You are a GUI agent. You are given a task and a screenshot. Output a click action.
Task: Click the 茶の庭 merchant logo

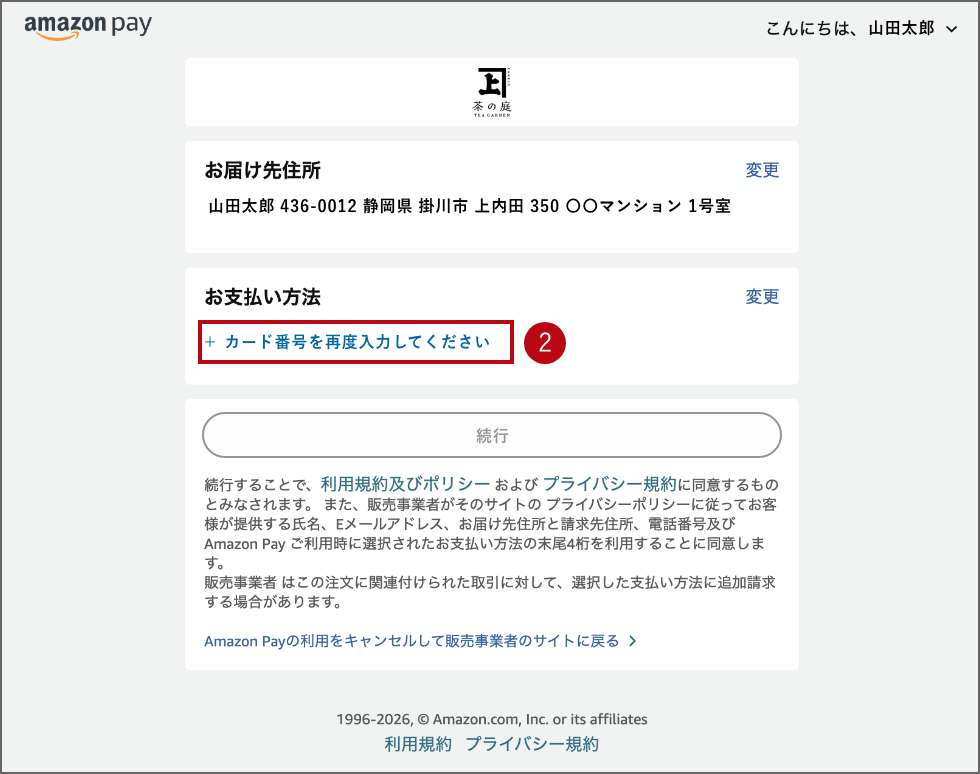(492, 92)
